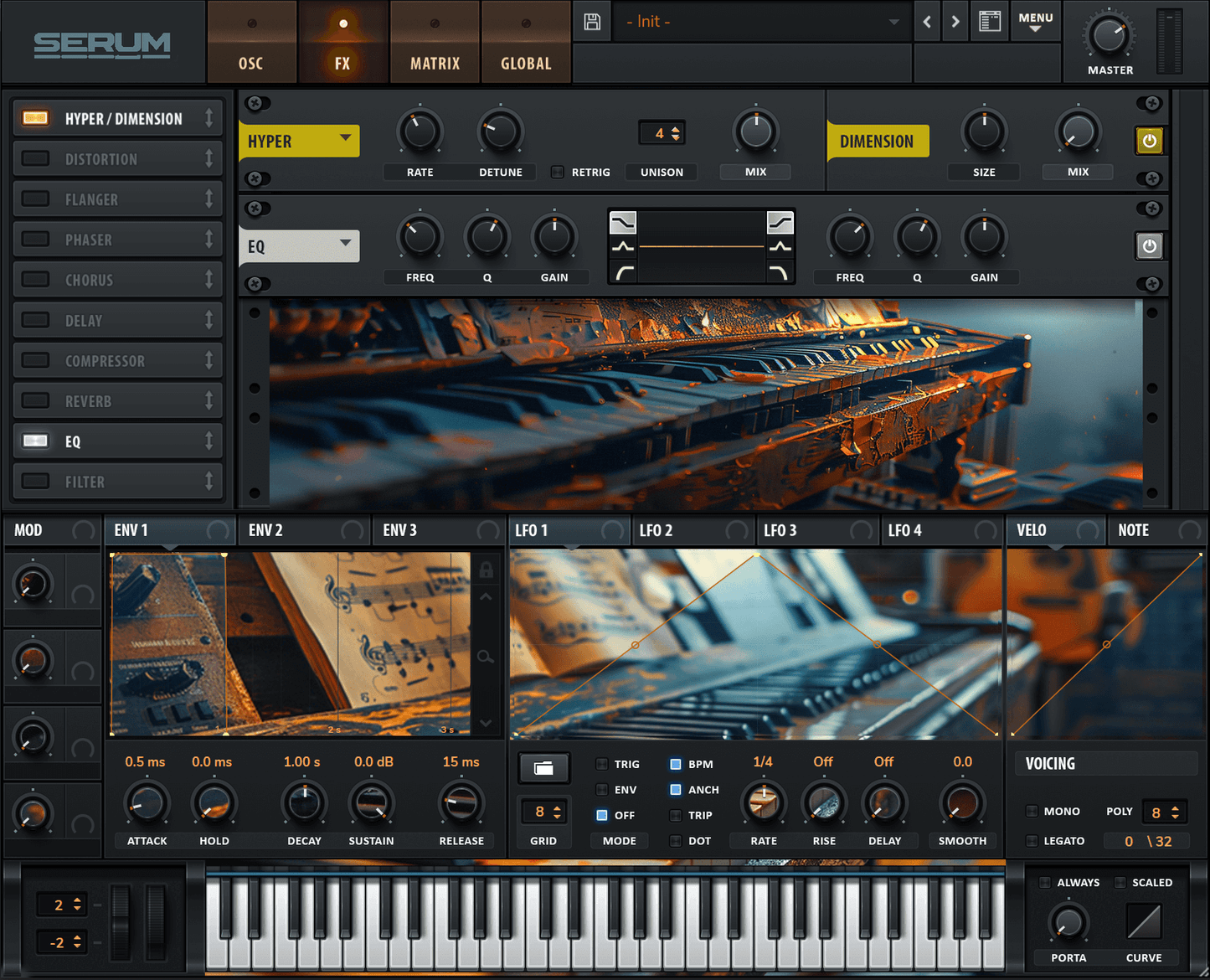Image resolution: width=1210 pixels, height=980 pixels.
Task: Zoom the envelope display magnifier
Action: click(x=486, y=657)
